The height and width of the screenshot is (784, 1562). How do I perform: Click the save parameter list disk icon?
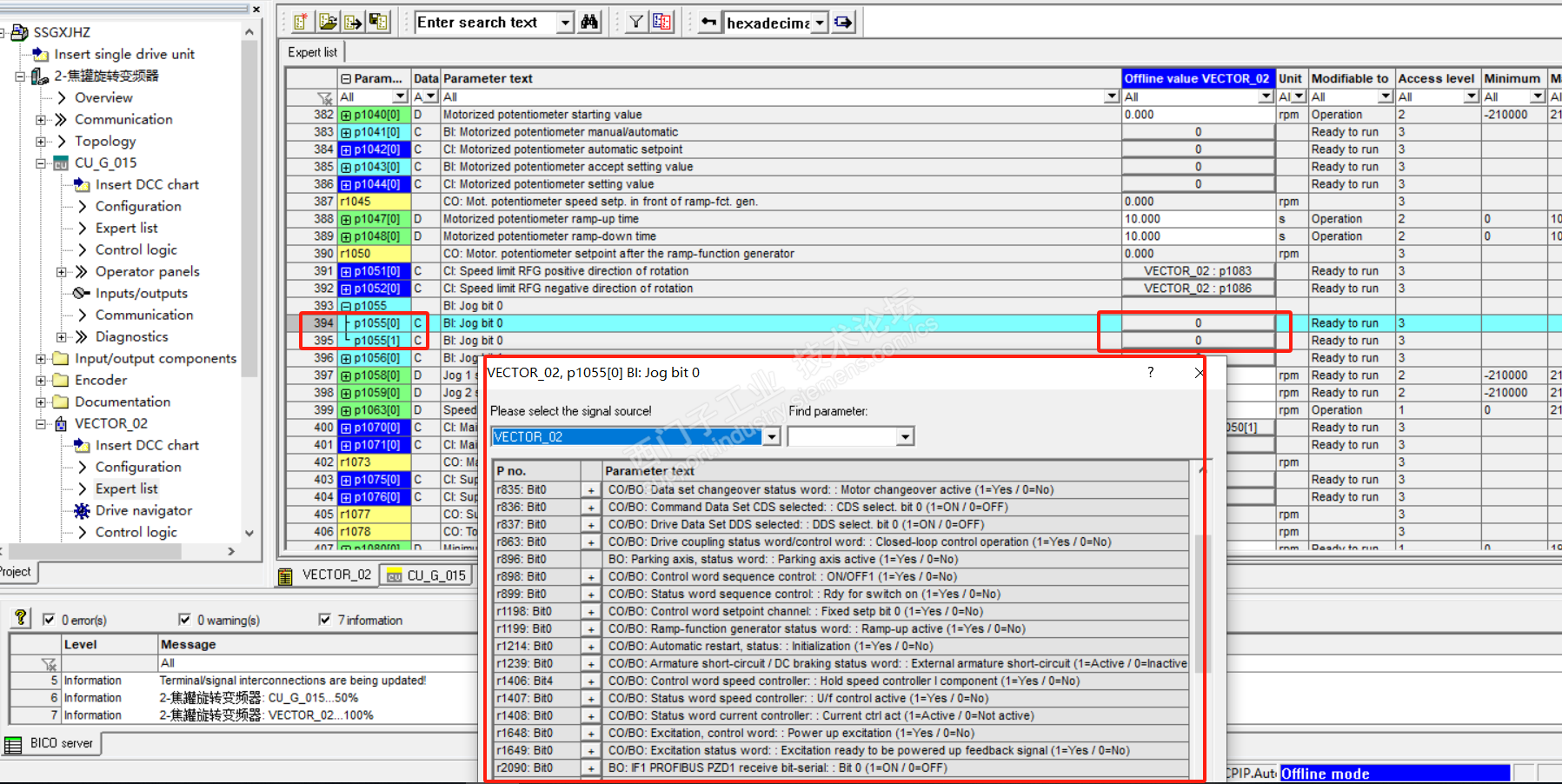(378, 22)
